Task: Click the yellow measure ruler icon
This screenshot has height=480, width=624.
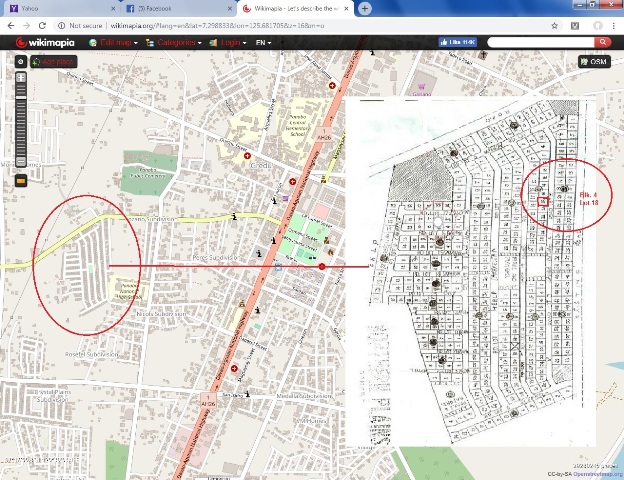Action: click(21, 181)
